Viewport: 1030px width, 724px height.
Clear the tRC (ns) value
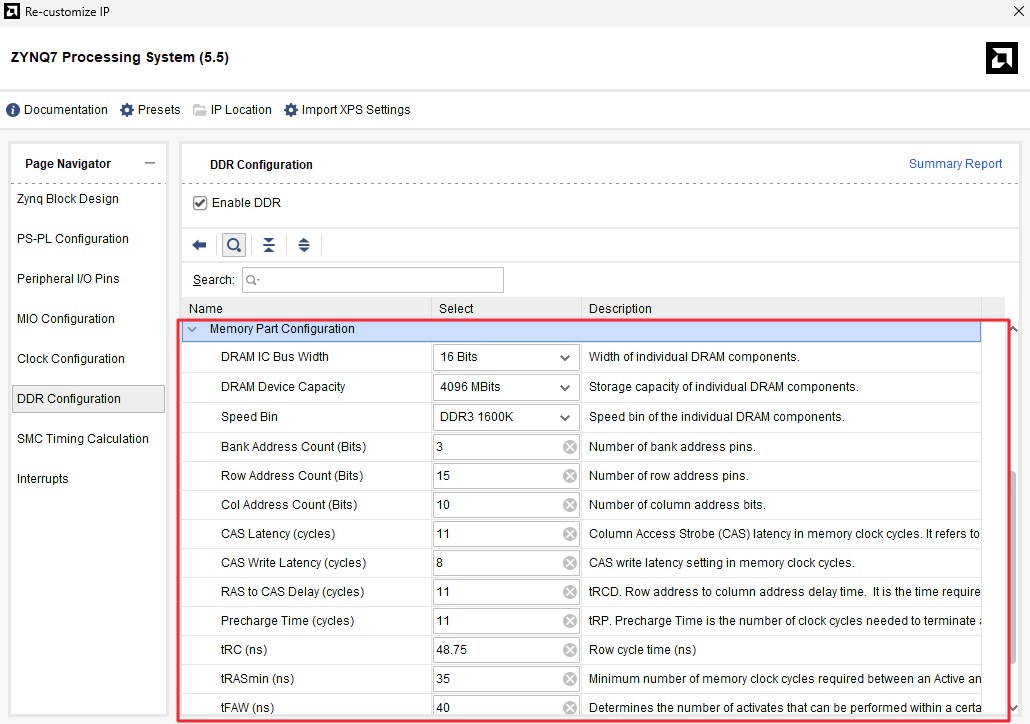(x=570, y=650)
